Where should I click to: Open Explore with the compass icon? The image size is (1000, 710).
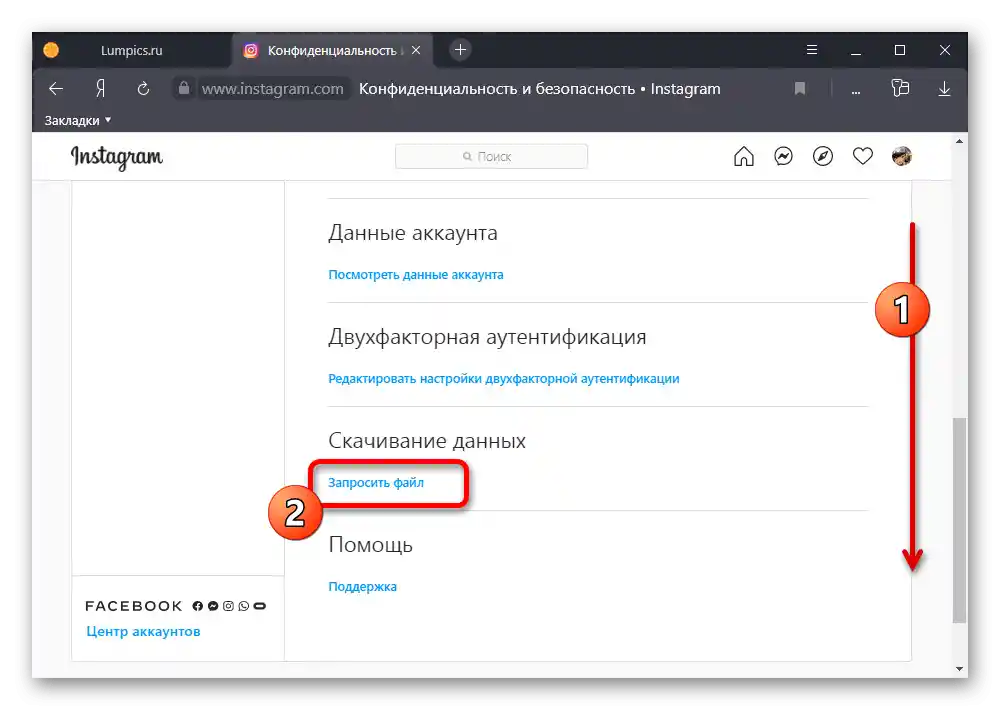pos(823,156)
